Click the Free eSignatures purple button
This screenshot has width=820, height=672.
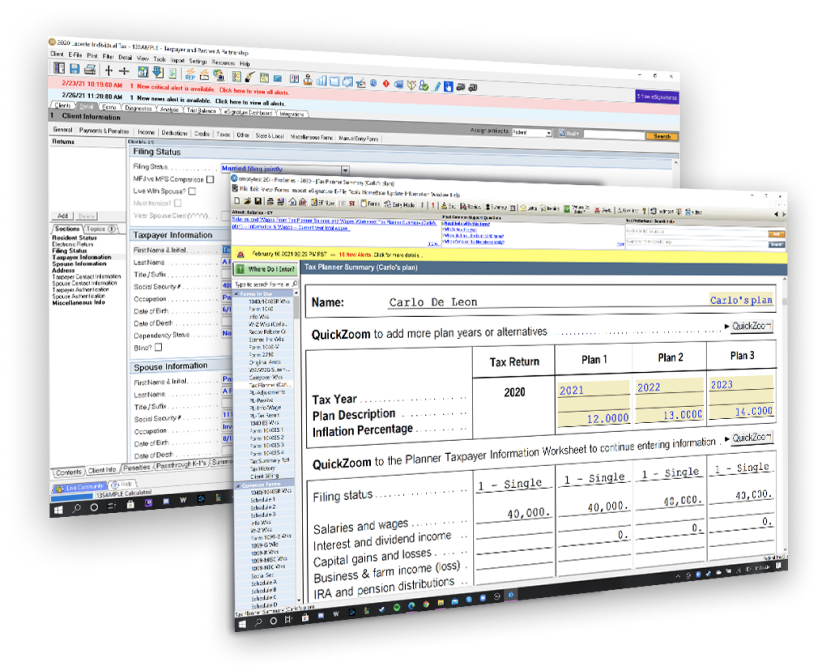click(x=657, y=97)
